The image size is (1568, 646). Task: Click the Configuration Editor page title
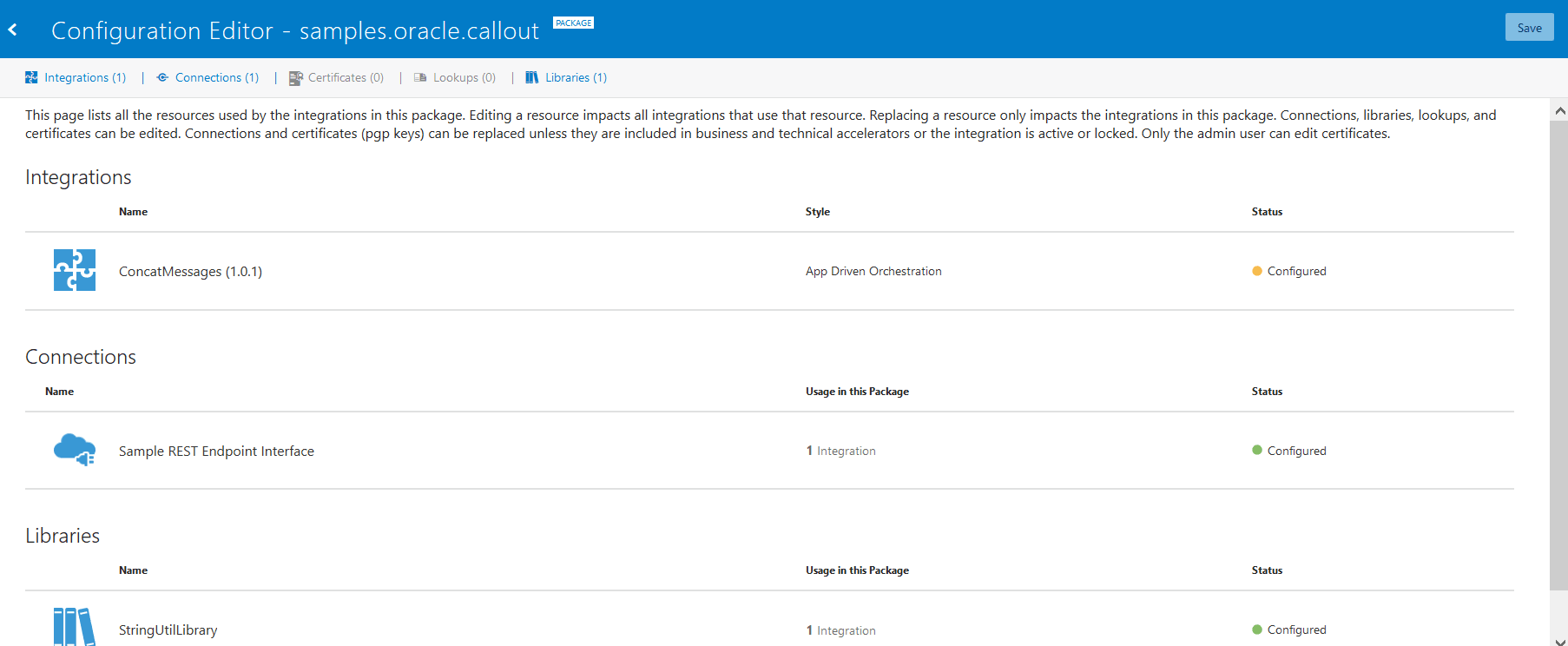(295, 30)
